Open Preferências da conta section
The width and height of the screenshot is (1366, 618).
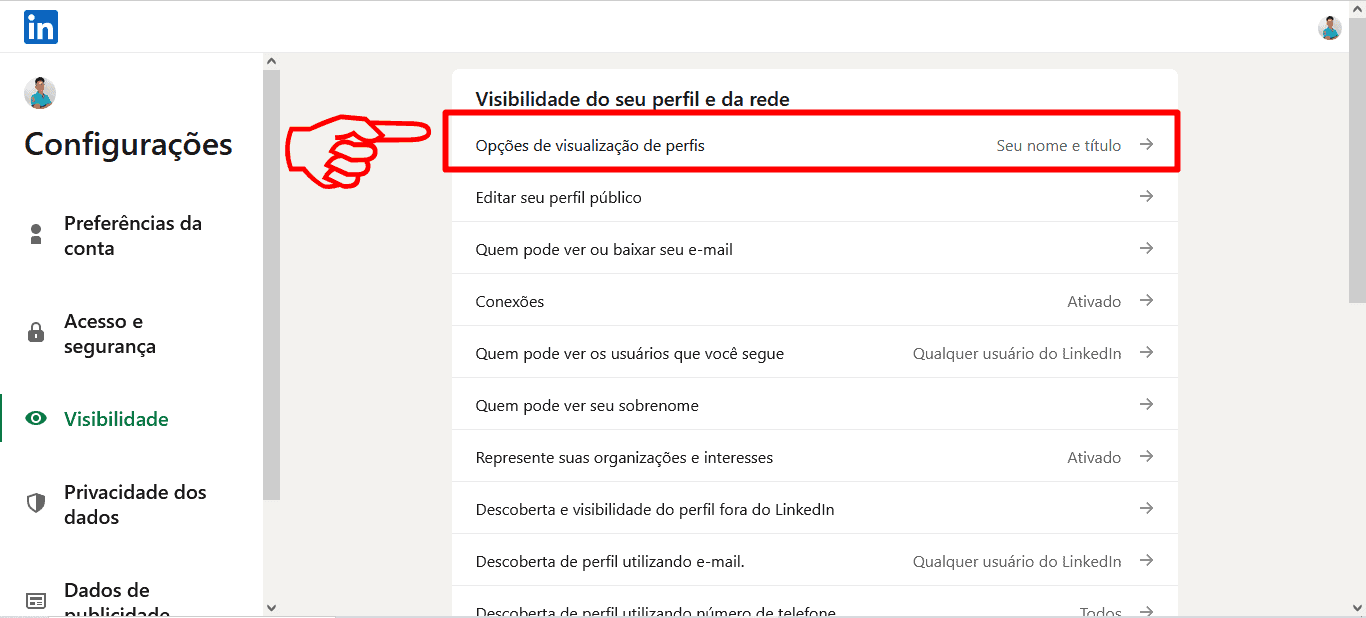(x=132, y=236)
